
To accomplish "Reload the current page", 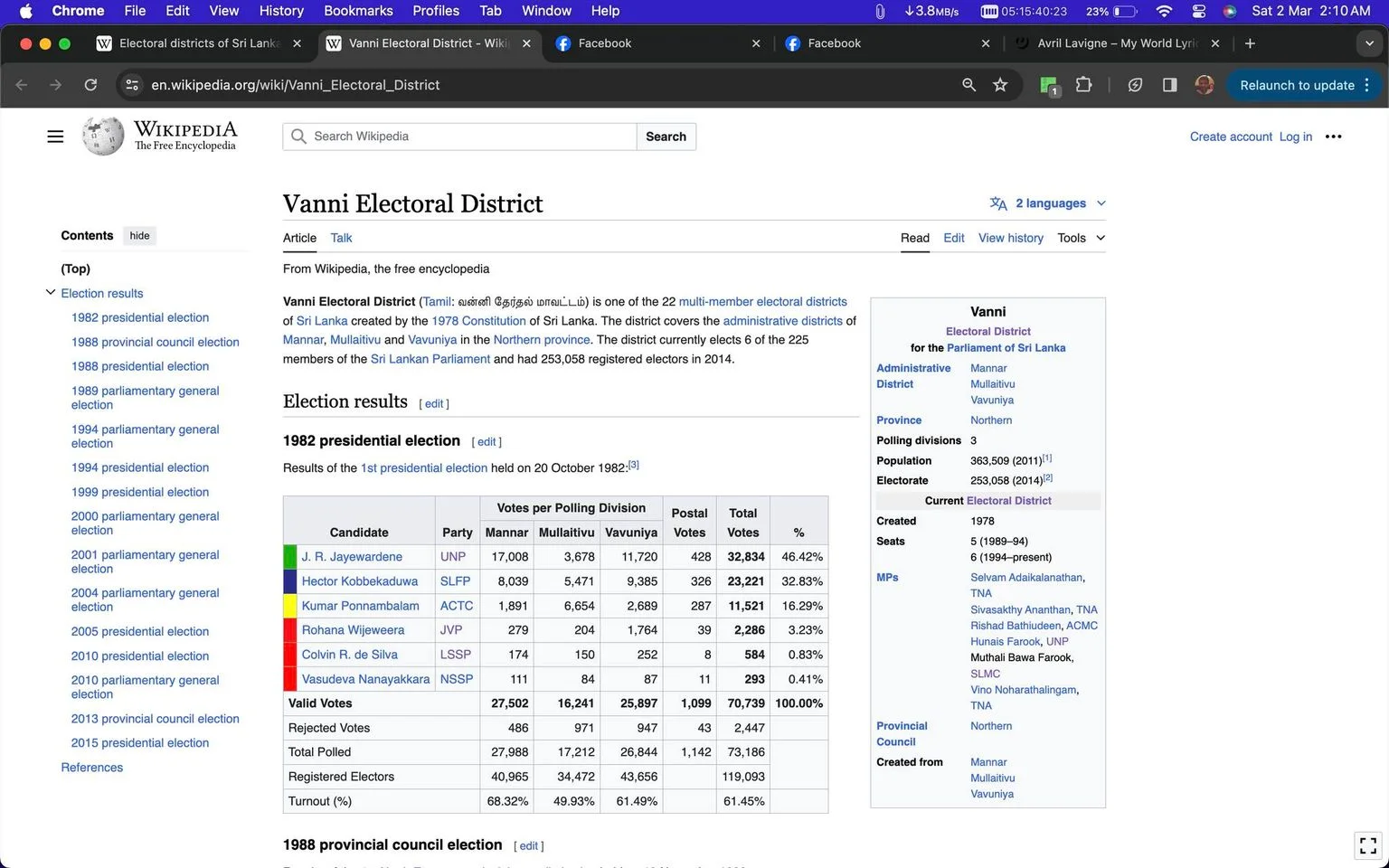I will (90, 85).
